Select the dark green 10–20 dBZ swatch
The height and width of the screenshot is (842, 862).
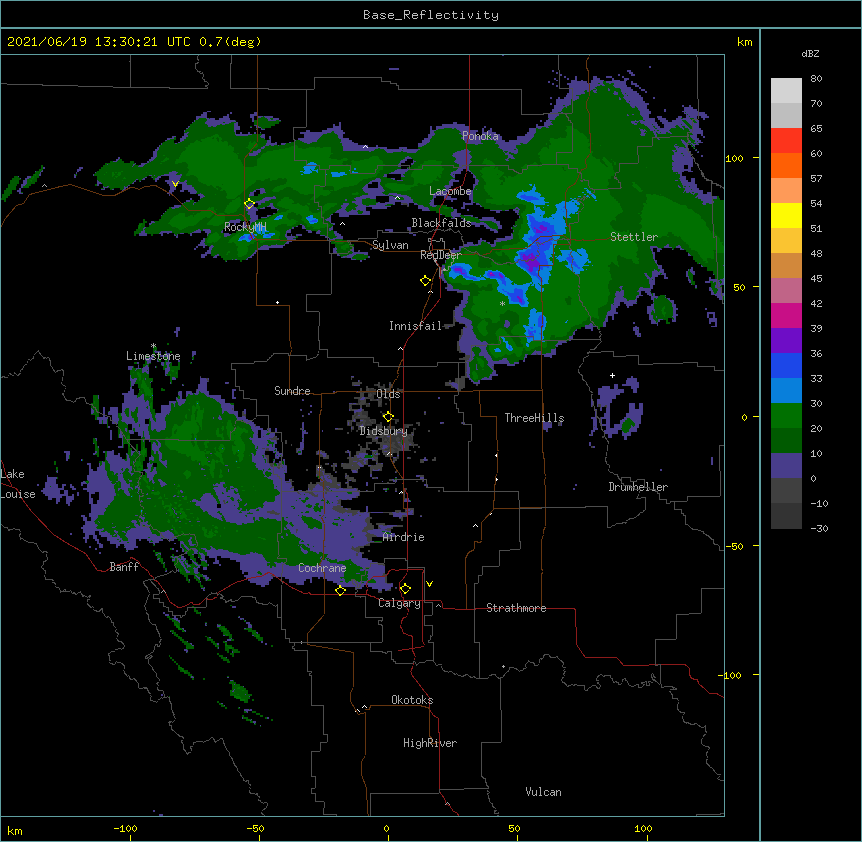[786, 441]
